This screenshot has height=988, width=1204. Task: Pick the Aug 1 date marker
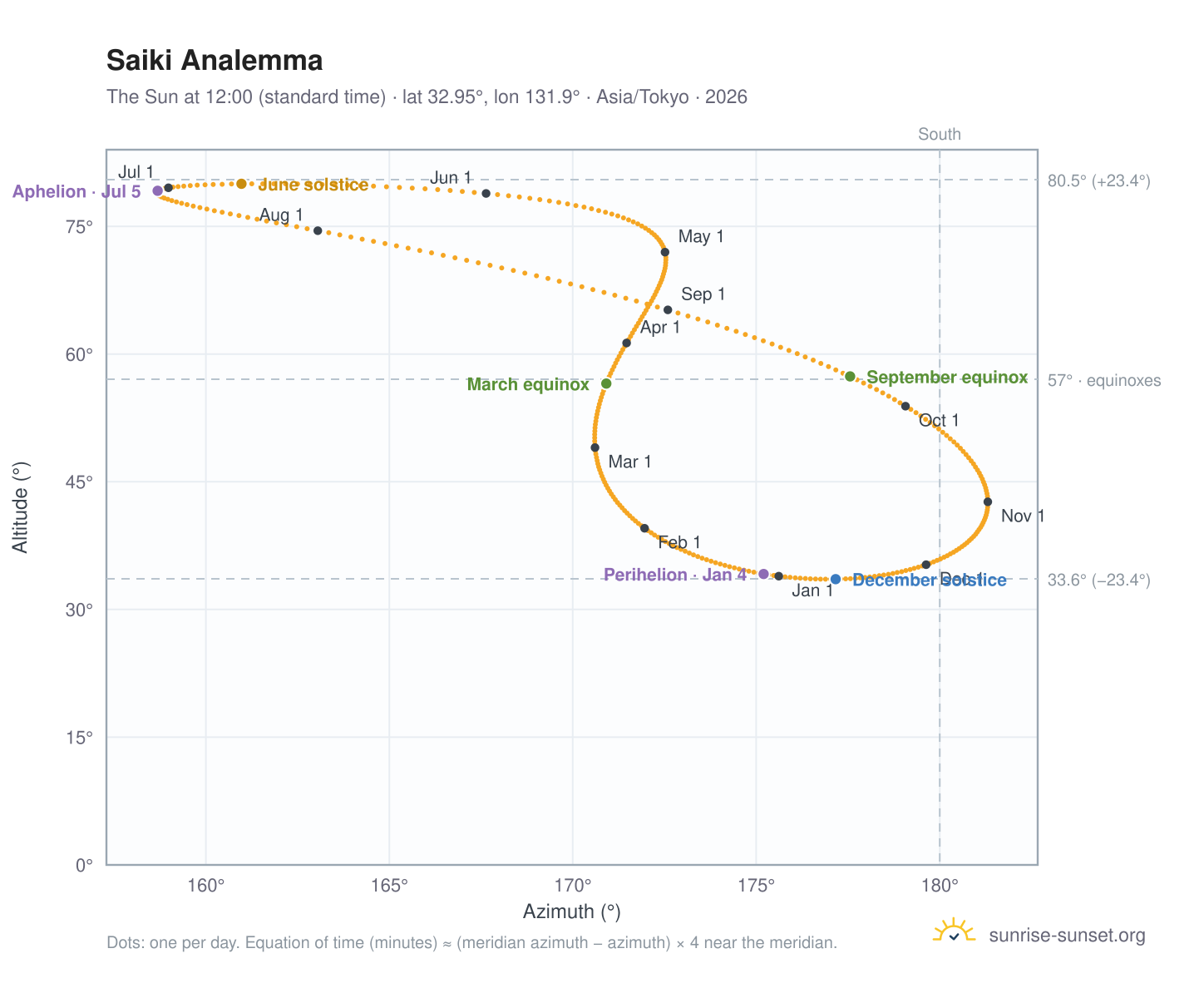point(318,230)
